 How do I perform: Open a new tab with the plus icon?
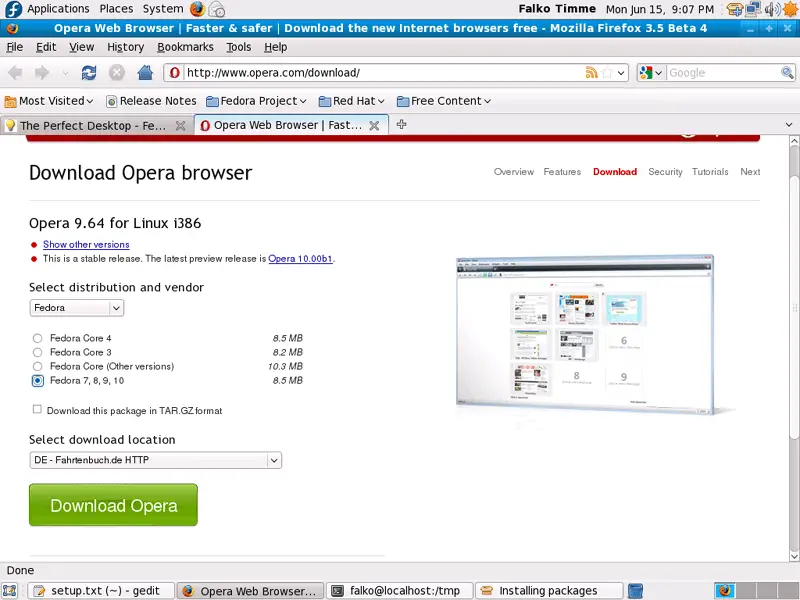(x=402, y=124)
